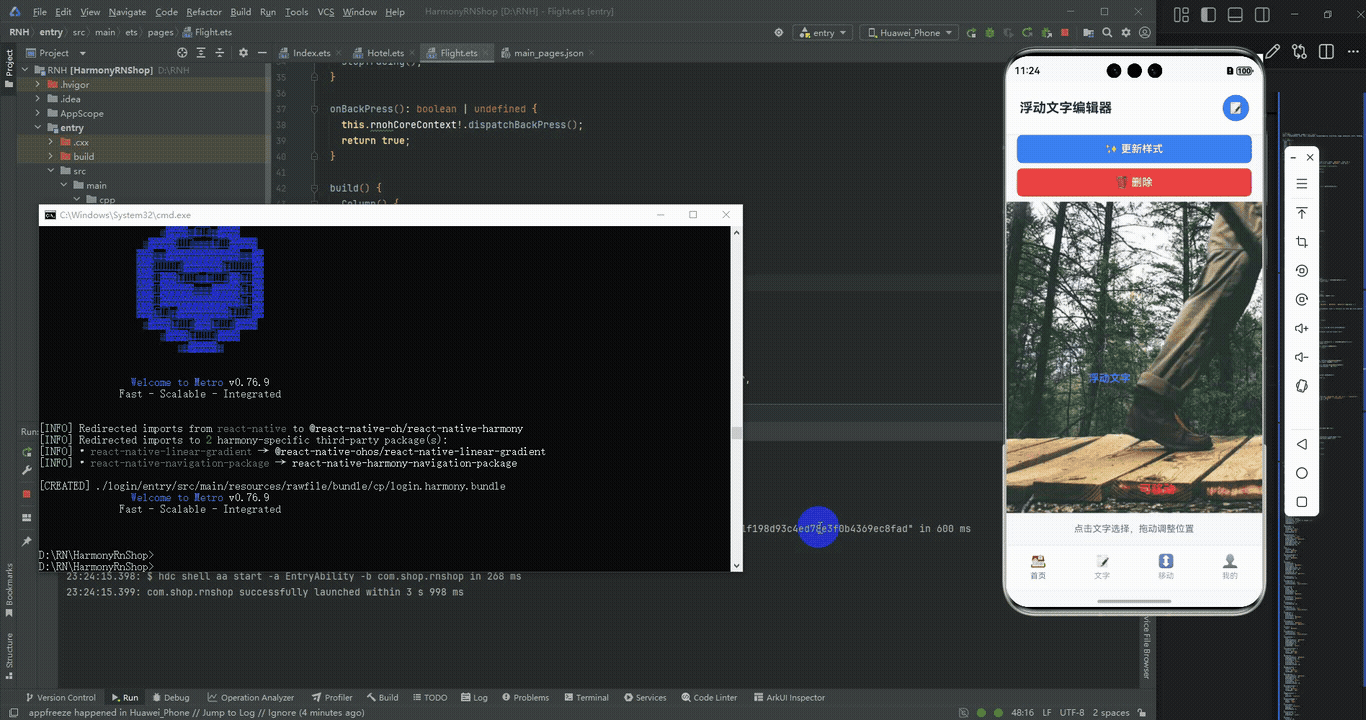Open the VCS menu
This screenshot has width=1366, height=720.
pyautogui.click(x=325, y=12)
